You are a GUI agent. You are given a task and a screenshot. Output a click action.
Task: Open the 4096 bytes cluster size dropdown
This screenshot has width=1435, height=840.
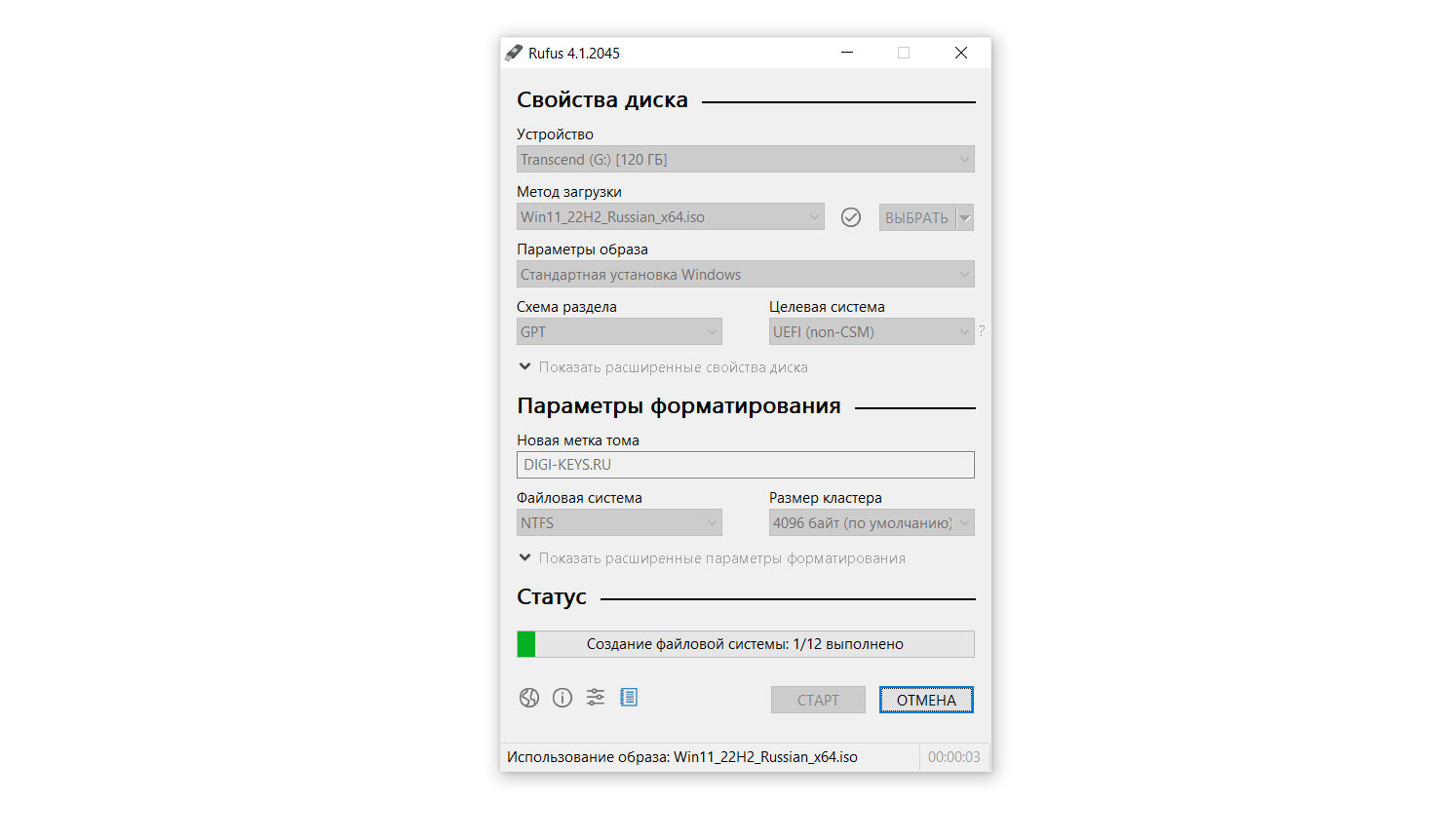click(871, 523)
